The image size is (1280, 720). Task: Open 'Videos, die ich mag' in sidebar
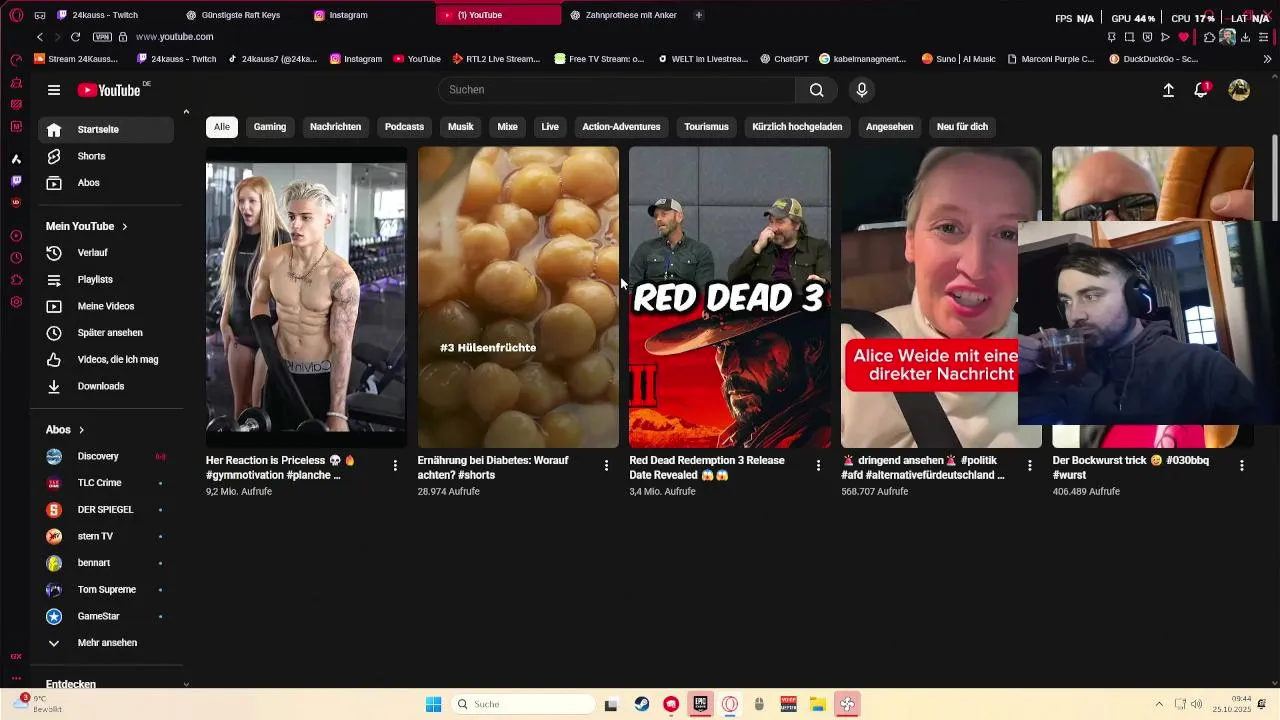pyautogui.click(x=106, y=360)
